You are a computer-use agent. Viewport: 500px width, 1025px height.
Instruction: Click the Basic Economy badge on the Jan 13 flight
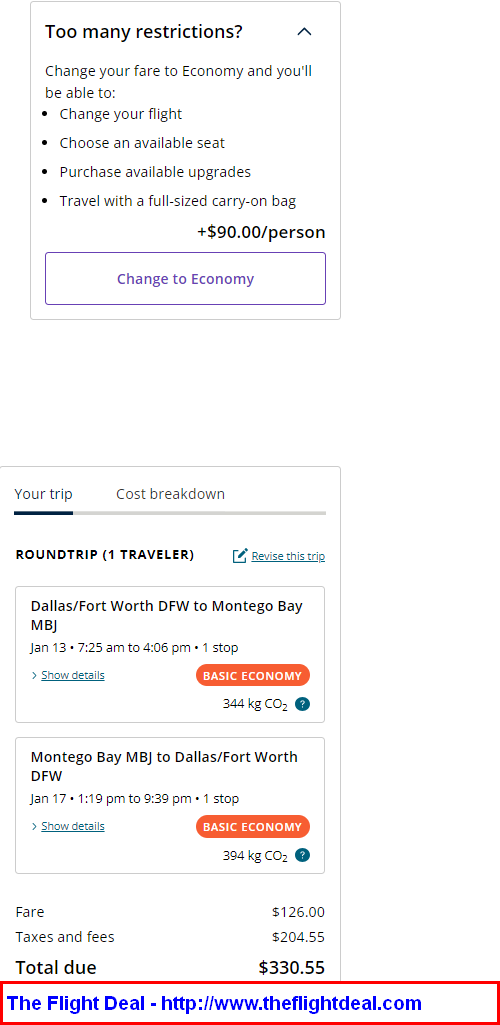click(253, 675)
